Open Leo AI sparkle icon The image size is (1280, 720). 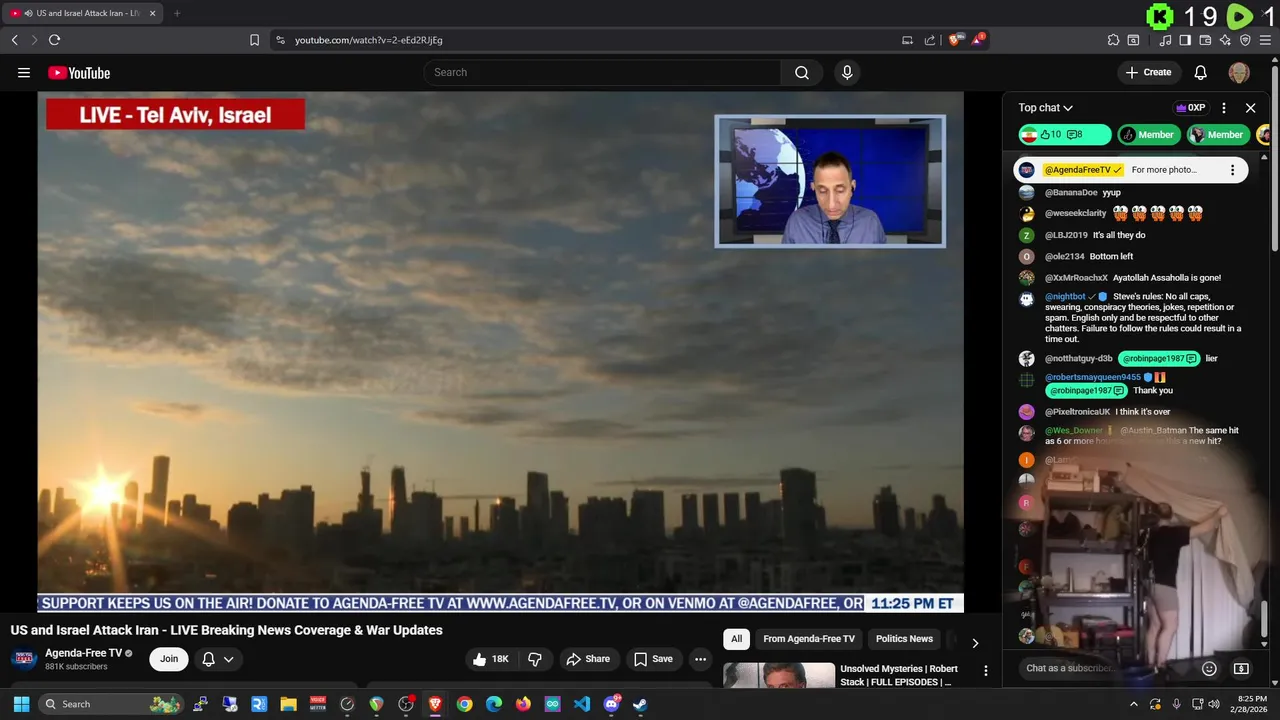(1225, 40)
